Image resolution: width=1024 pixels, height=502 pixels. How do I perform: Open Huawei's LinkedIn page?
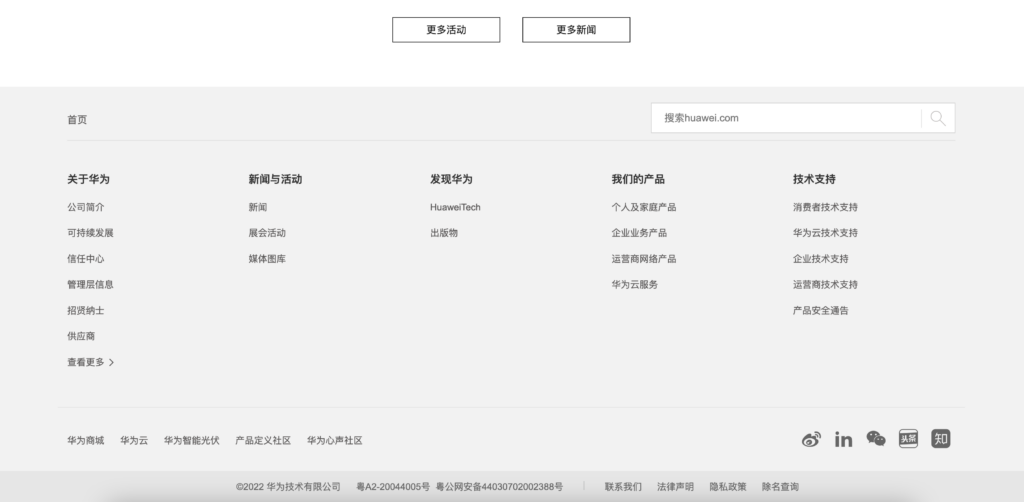(843, 439)
